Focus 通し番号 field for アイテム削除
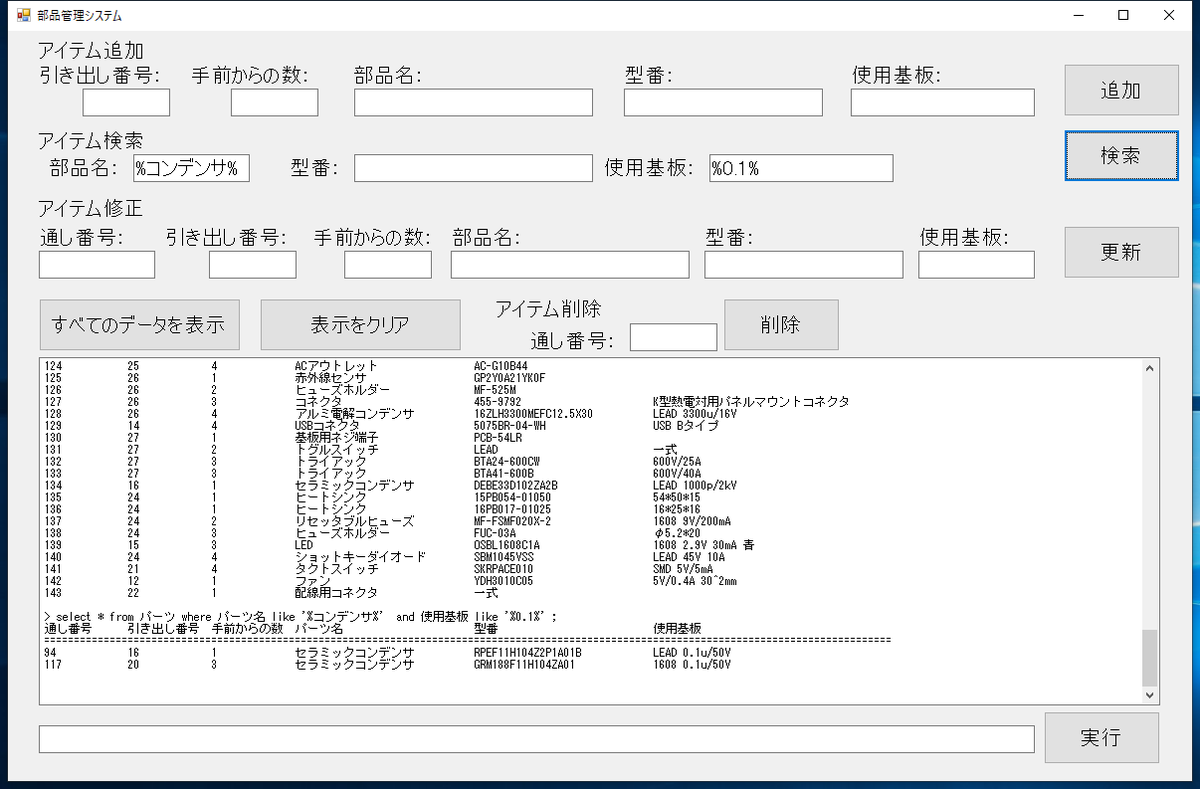The height and width of the screenshot is (789, 1200). click(673, 337)
